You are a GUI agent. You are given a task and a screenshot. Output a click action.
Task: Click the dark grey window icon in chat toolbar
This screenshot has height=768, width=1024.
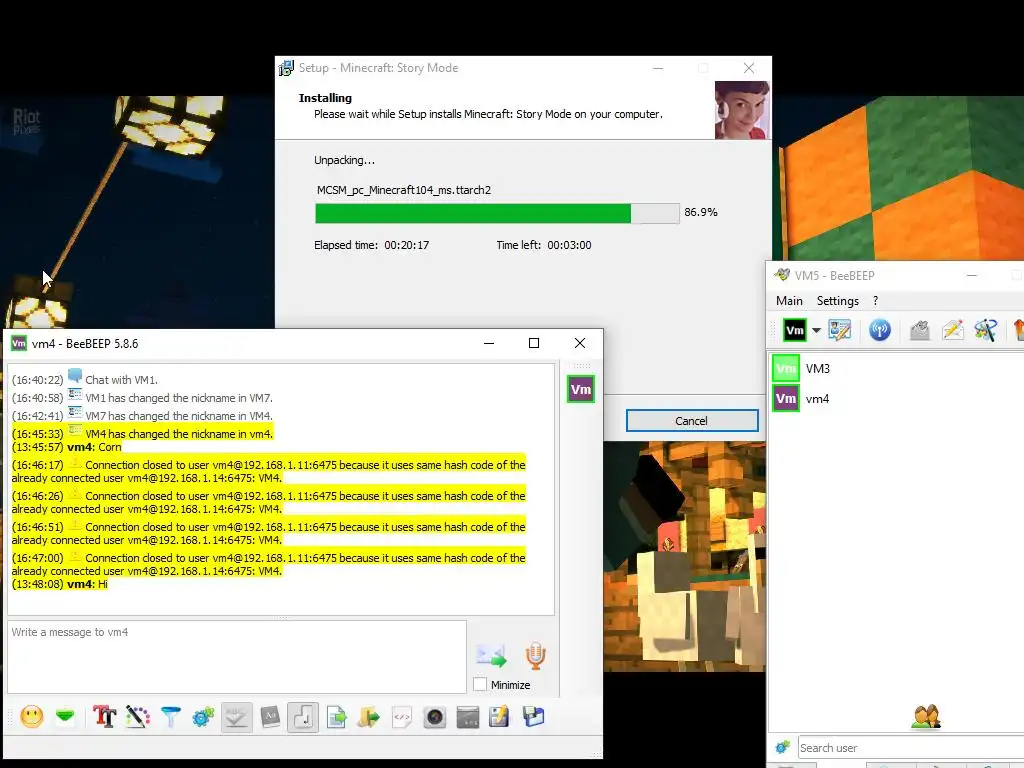click(468, 717)
